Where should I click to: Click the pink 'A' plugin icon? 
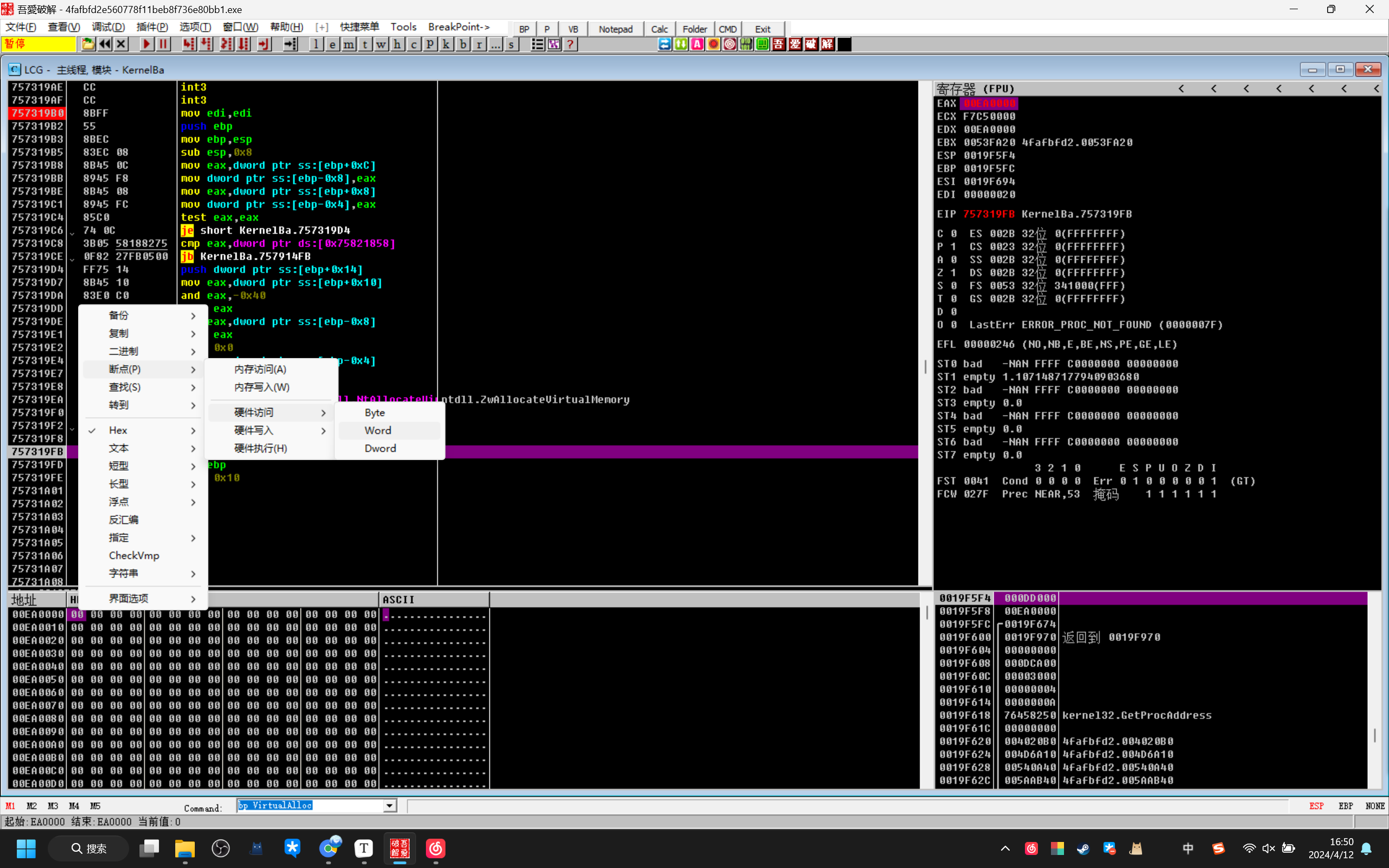tap(697, 44)
